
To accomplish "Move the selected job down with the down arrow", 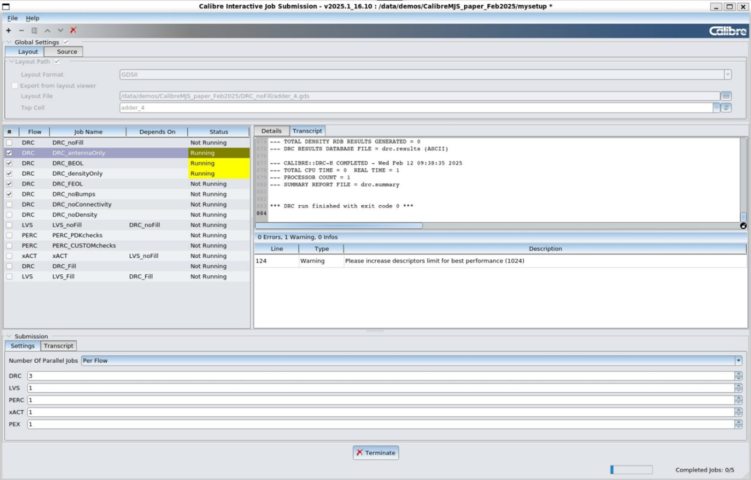I will click(x=60, y=30).
